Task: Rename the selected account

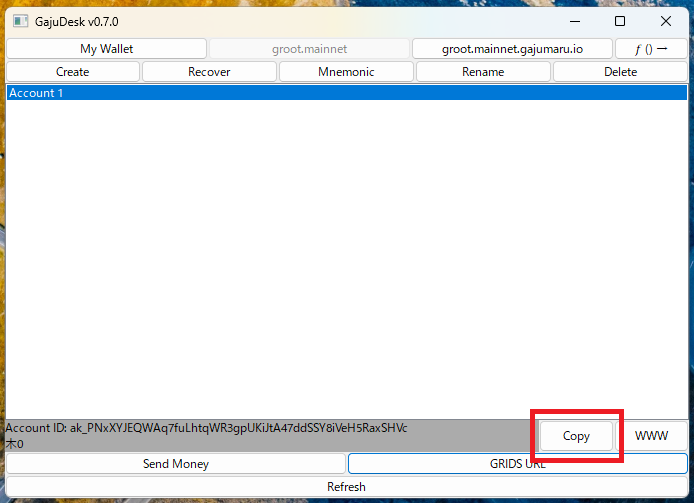Action: [483, 72]
